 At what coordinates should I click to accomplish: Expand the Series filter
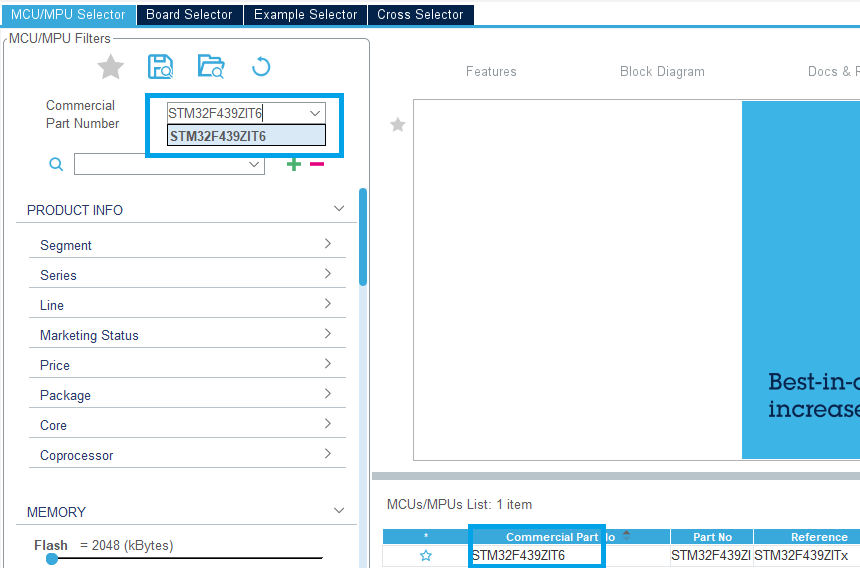point(188,275)
